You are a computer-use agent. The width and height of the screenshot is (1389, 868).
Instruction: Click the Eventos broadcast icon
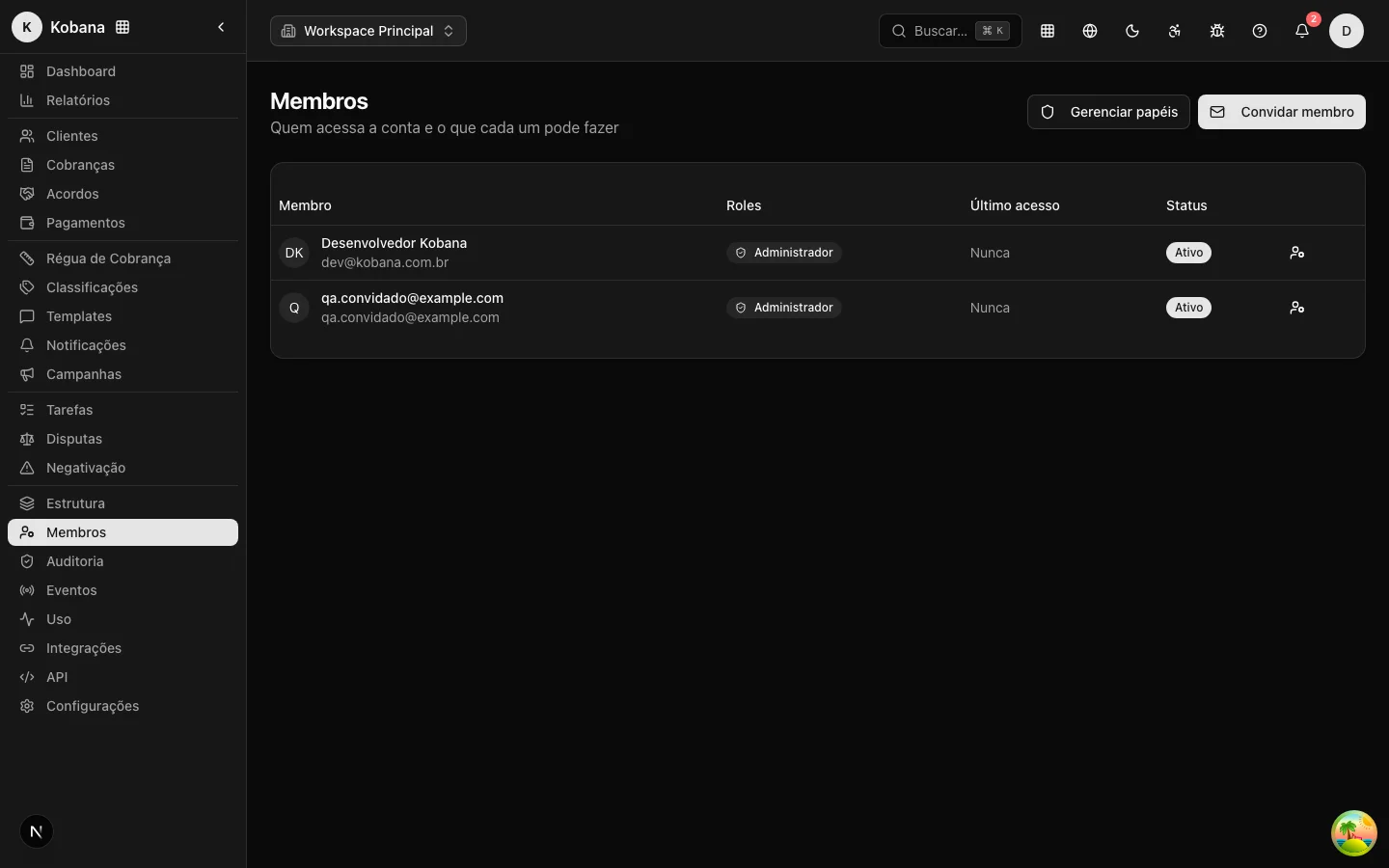(27, 590)
